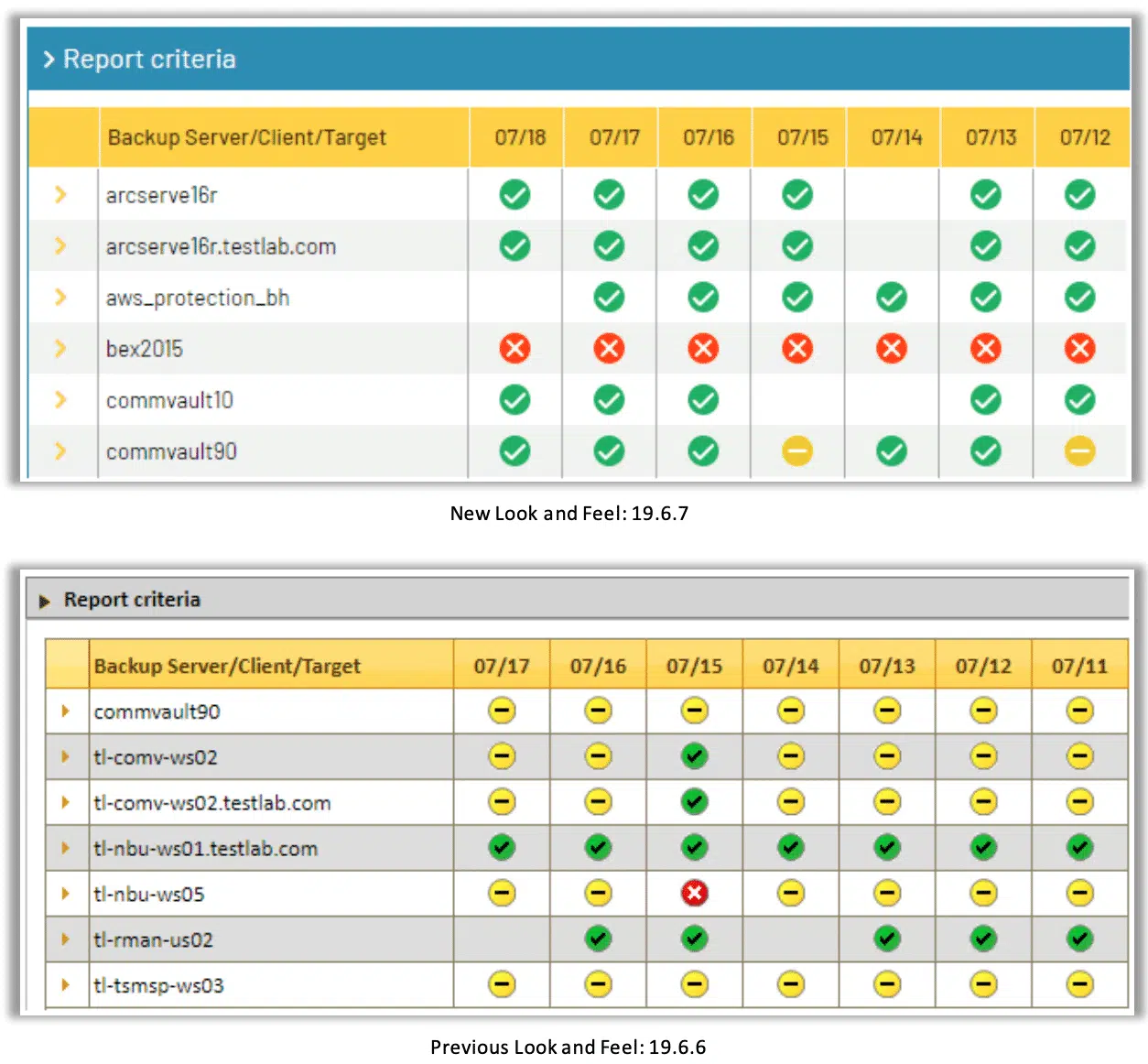Click commvault10 success icon for 07/16
The image size is (1148, 1064).
point(703,399)
